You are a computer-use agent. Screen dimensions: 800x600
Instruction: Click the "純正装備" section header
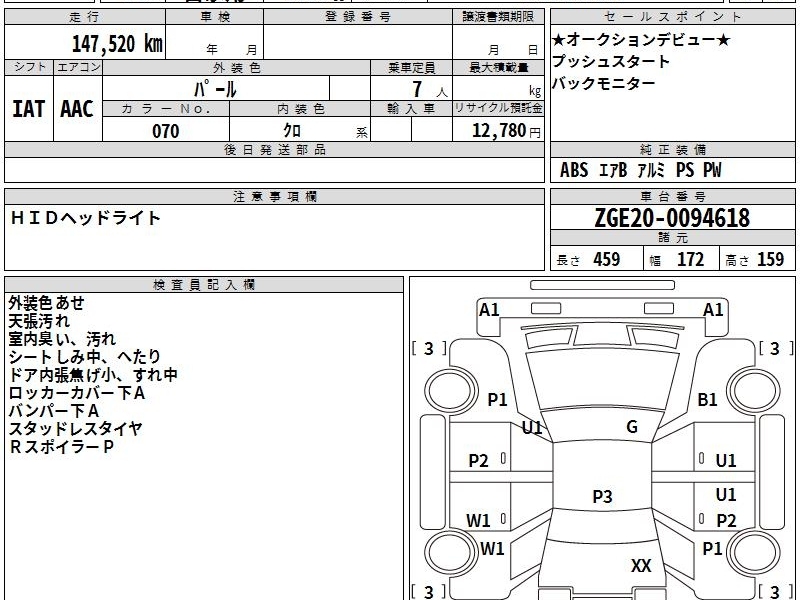pos(672,149)
